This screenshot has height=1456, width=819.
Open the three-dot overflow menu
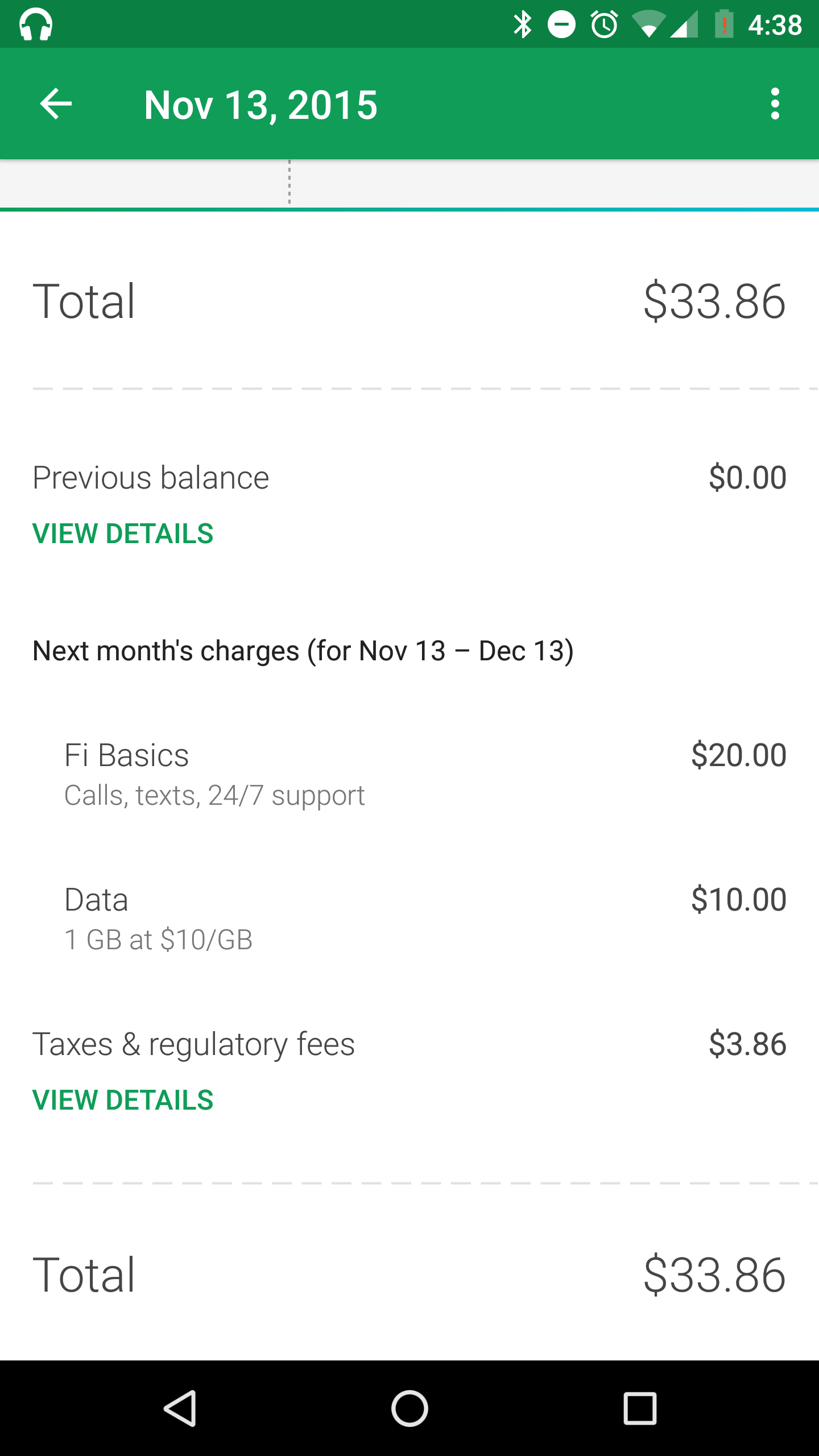tap(775, 104)
